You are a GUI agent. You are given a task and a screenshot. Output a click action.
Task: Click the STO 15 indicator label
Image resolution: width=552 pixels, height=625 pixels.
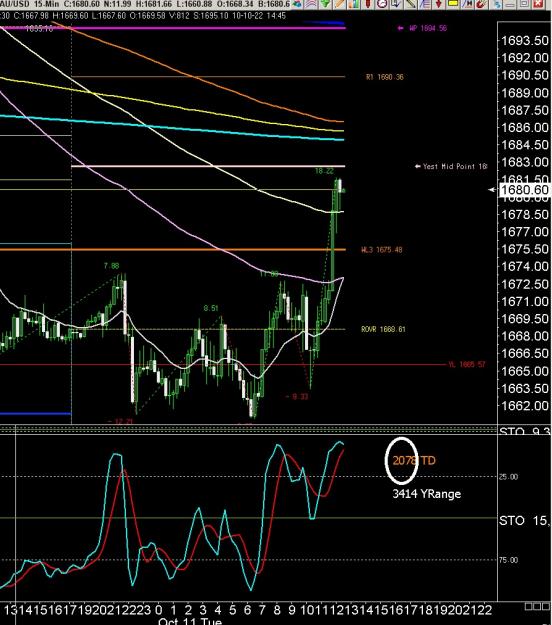524,520
